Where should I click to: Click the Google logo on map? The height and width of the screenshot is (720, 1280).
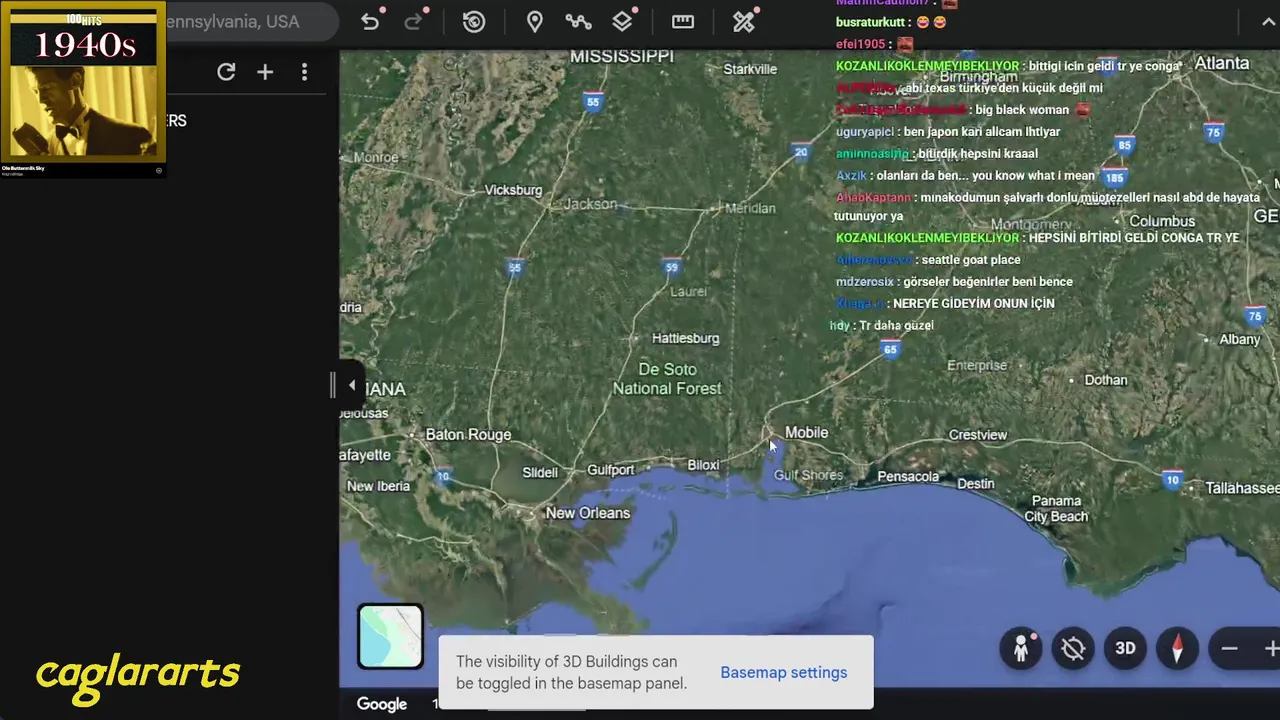tap(382, 704)
